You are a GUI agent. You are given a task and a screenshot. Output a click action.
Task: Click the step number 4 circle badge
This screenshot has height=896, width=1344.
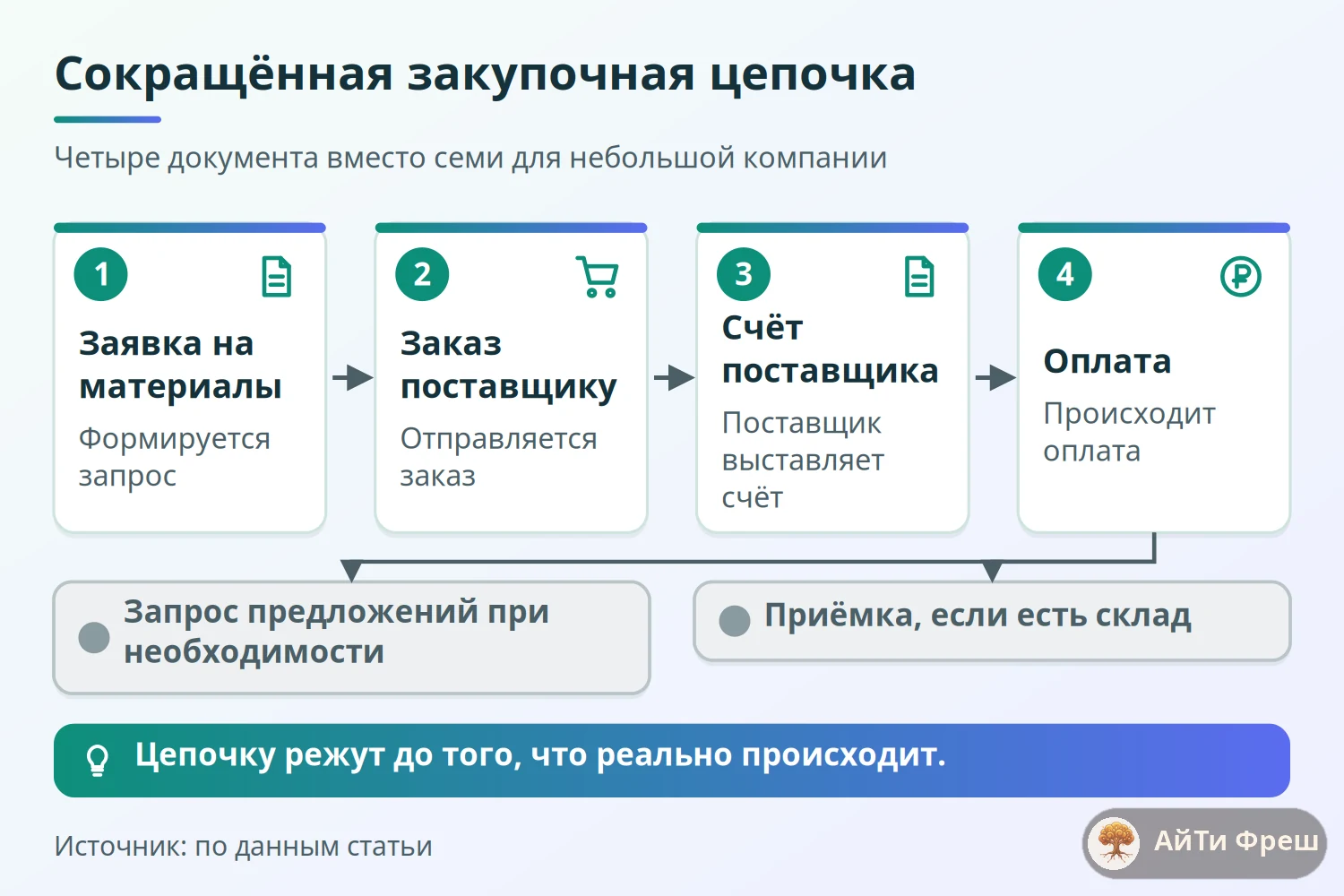pyautogui.click(x=1065, y=274)
